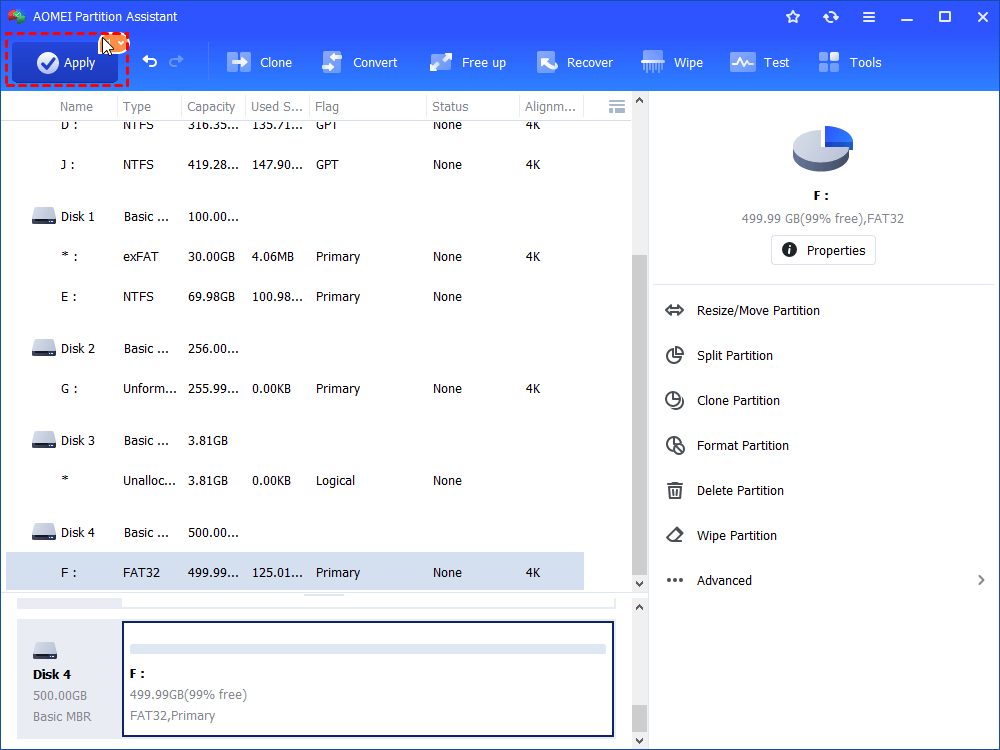Screen dimensions: 1000x750
Task: Click the partition list scroll-up arrow
Action: (x=639, y=101)
